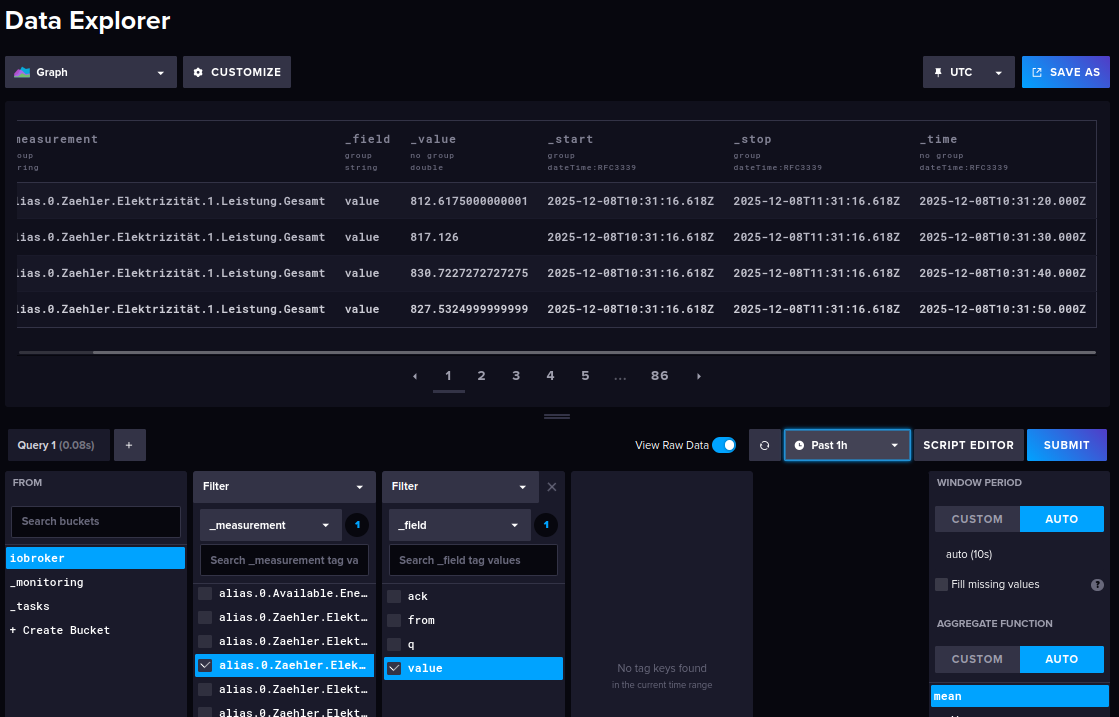Click the Fill missing values help icon
This screenshot has width=1119, height=717.
coord(1097,585)
